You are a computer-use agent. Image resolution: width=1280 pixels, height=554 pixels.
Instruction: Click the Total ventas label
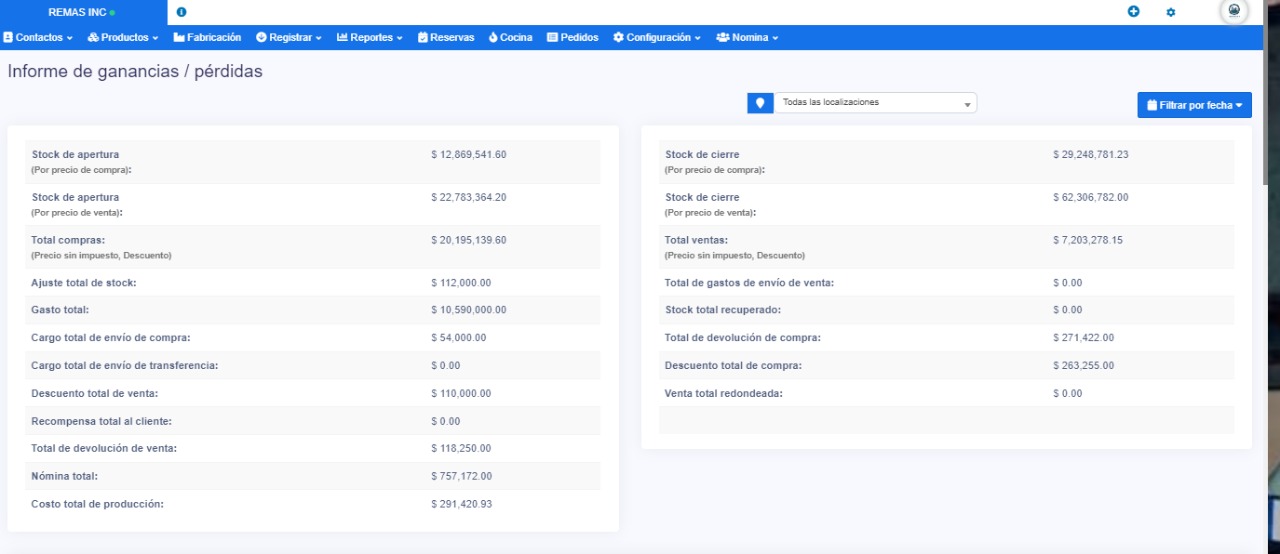(x=697, y=240)
